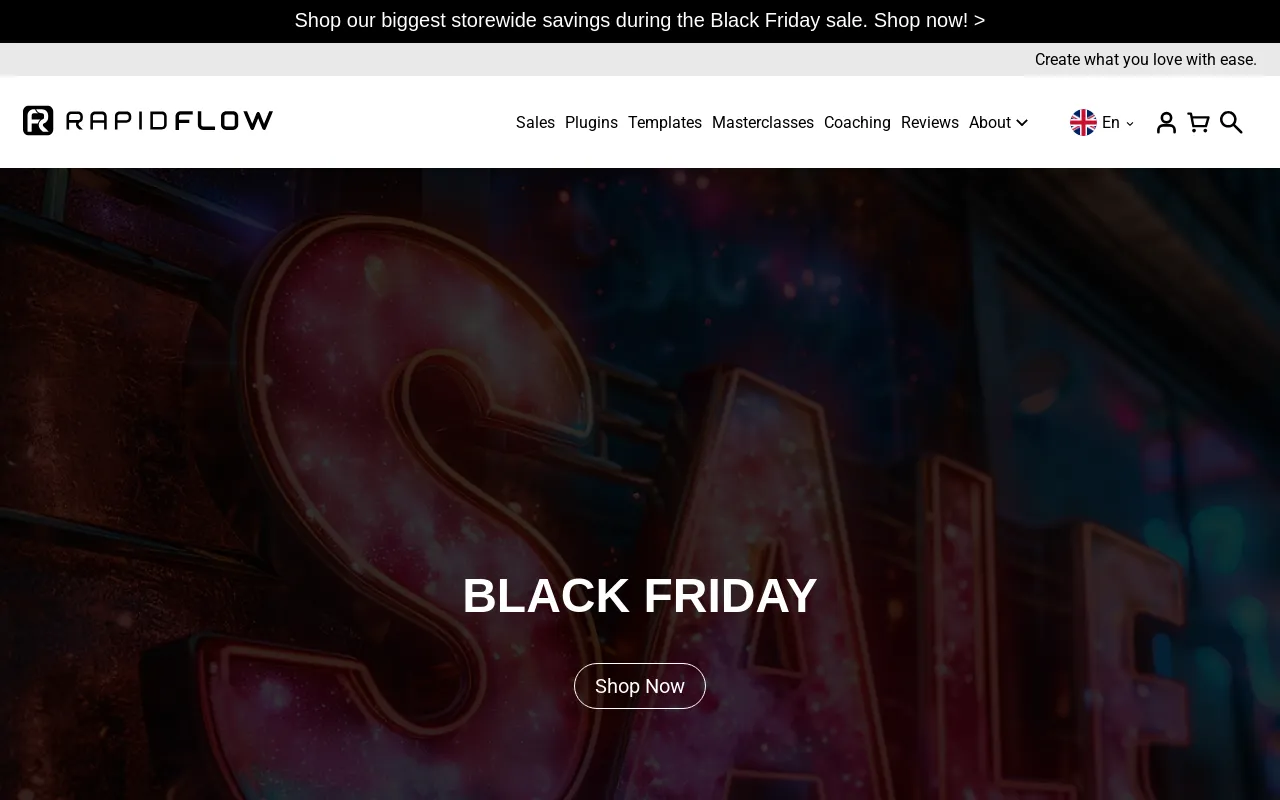Expand the About menu chevron
Viewport: 1280px width, 800px height.
(1022, 123)
